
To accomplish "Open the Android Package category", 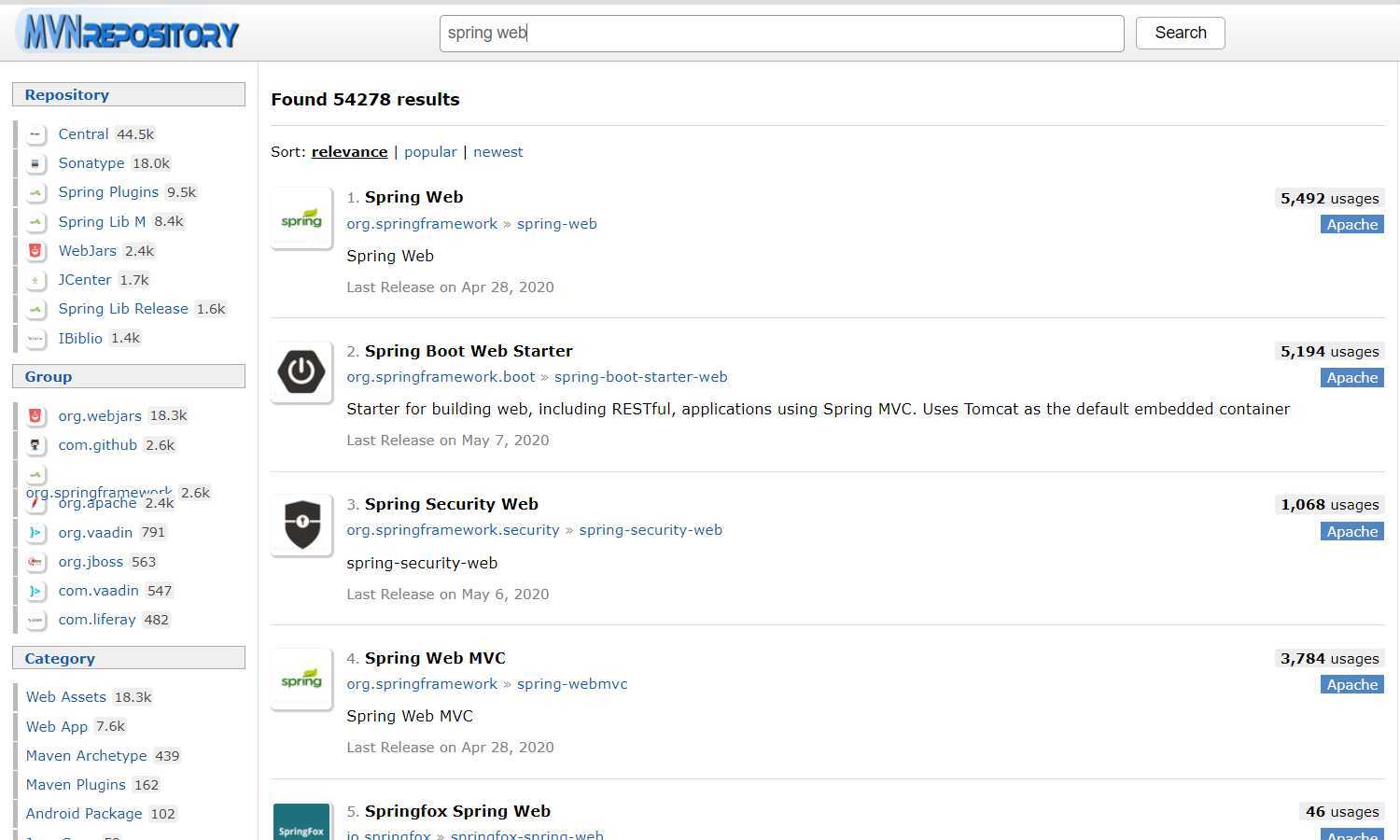I will 84,814.
